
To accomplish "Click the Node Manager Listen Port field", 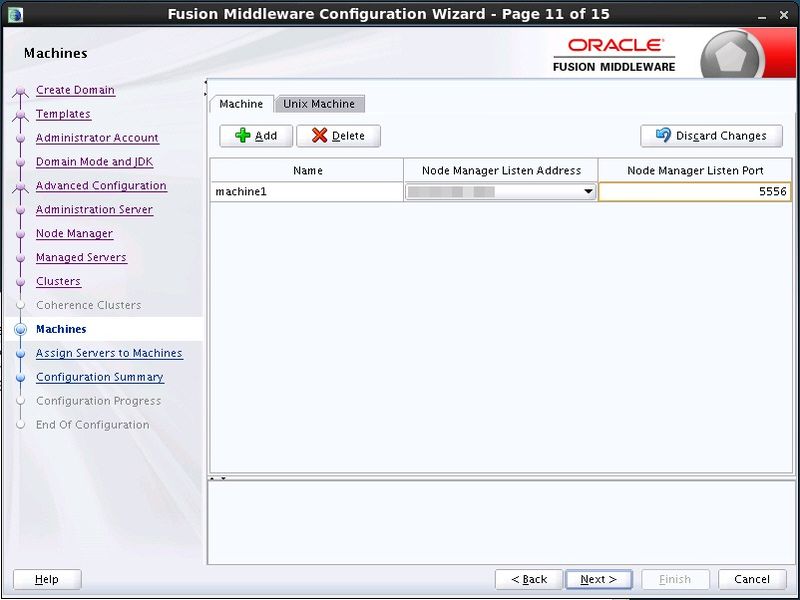I will tap(694, 192).
